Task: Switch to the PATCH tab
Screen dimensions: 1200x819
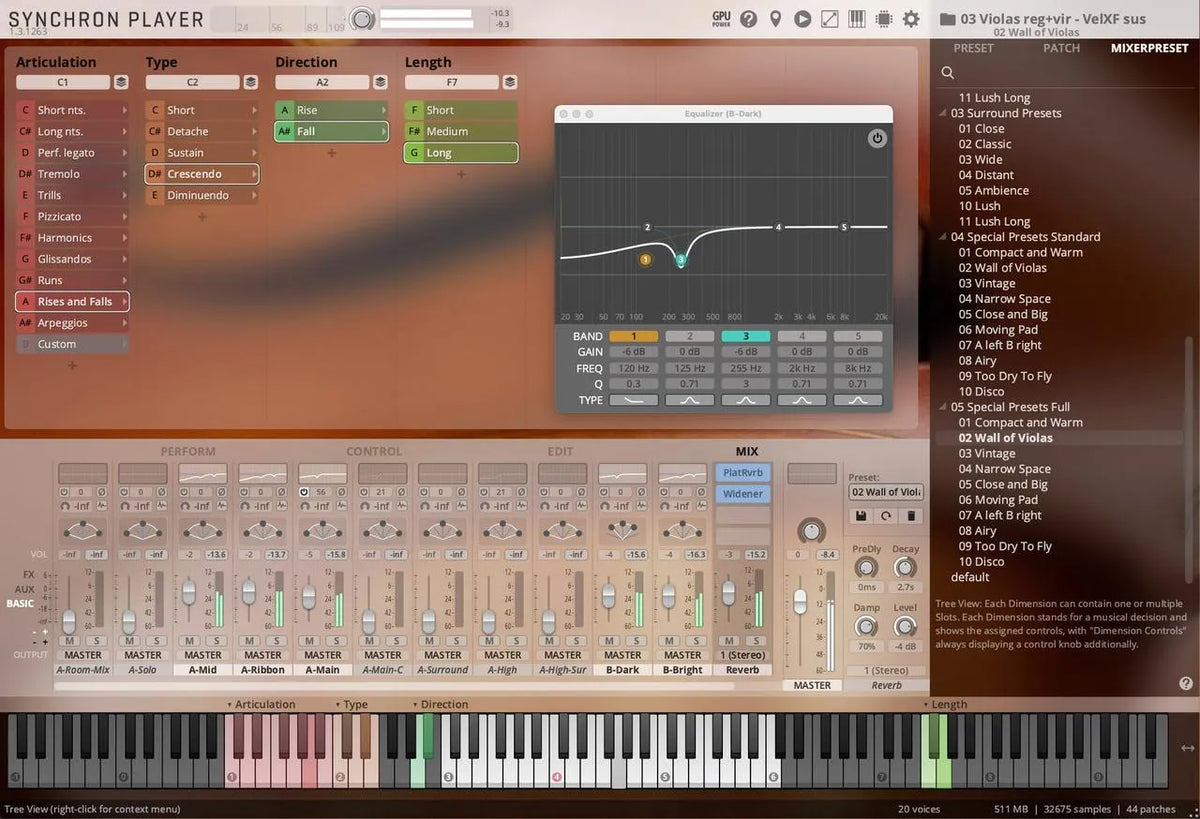Action: point(1061,47)
